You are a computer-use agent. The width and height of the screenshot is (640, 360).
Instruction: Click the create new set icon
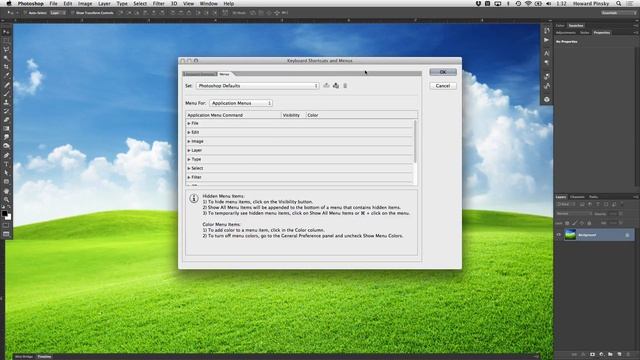(x=336, y=86)
